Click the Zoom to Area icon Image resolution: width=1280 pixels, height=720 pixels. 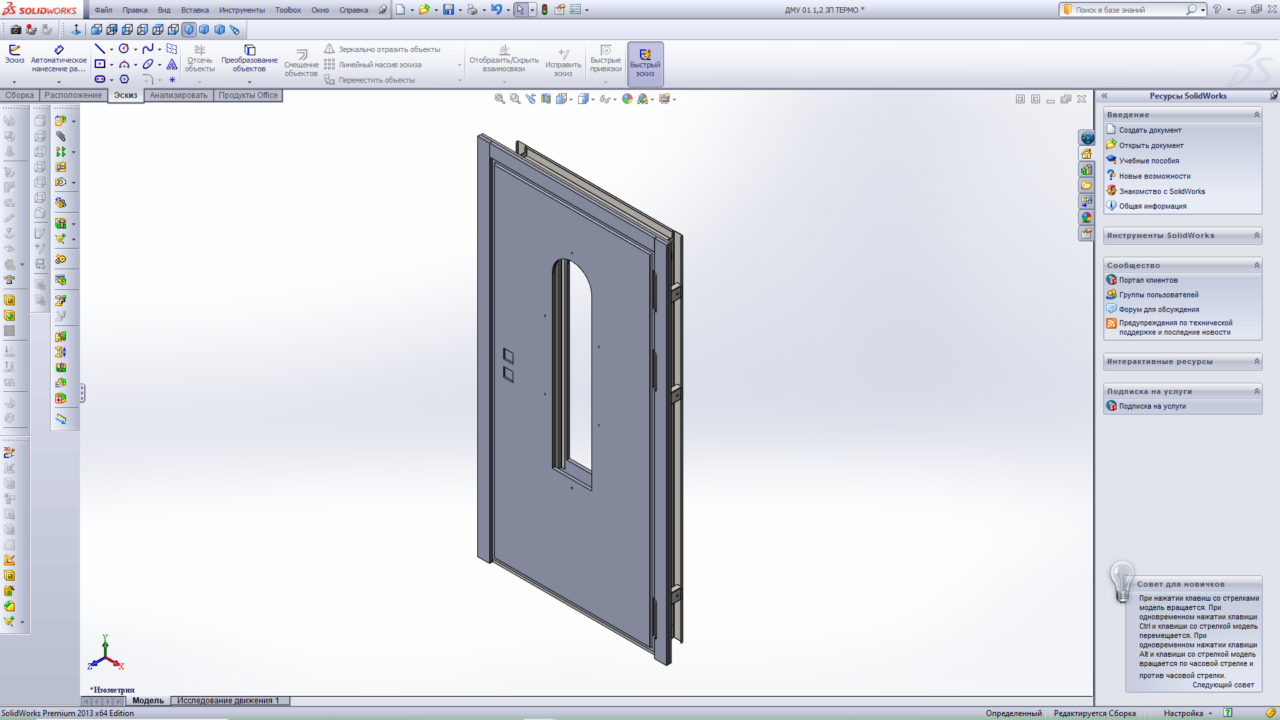tap(515, 98)
